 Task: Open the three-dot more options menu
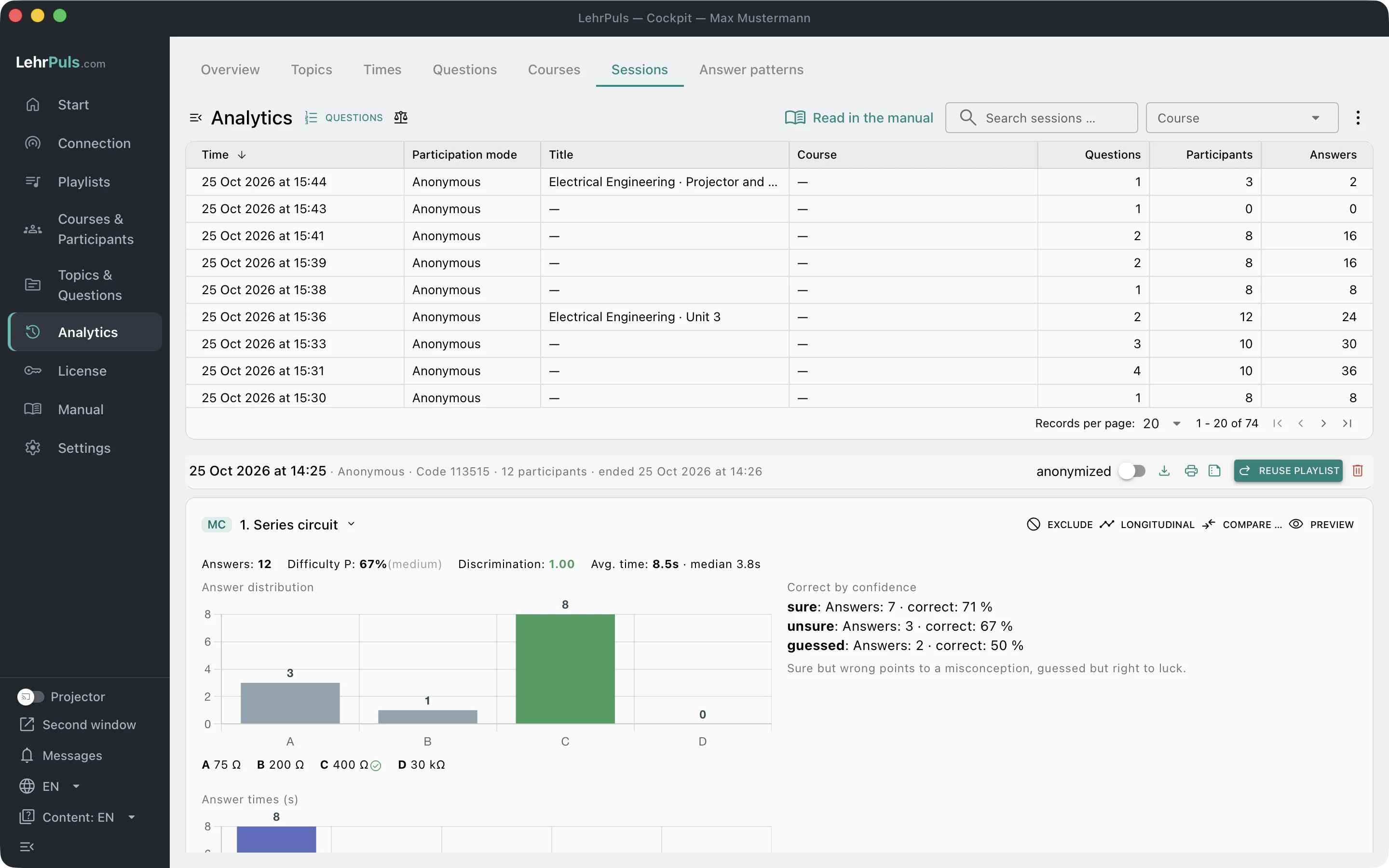(1358, 118)
